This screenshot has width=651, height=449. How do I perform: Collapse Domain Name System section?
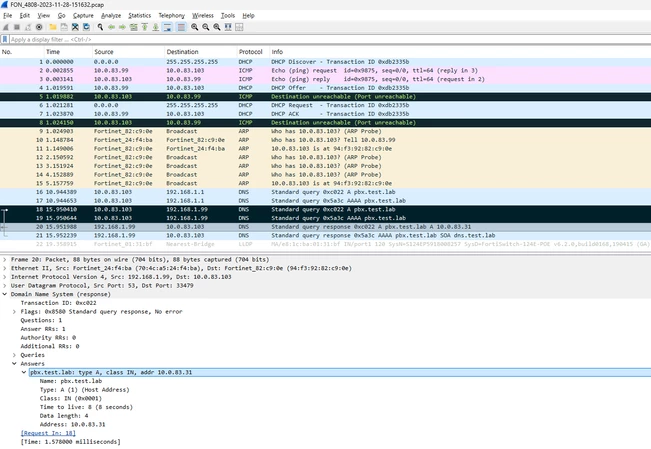pos(5,294)
